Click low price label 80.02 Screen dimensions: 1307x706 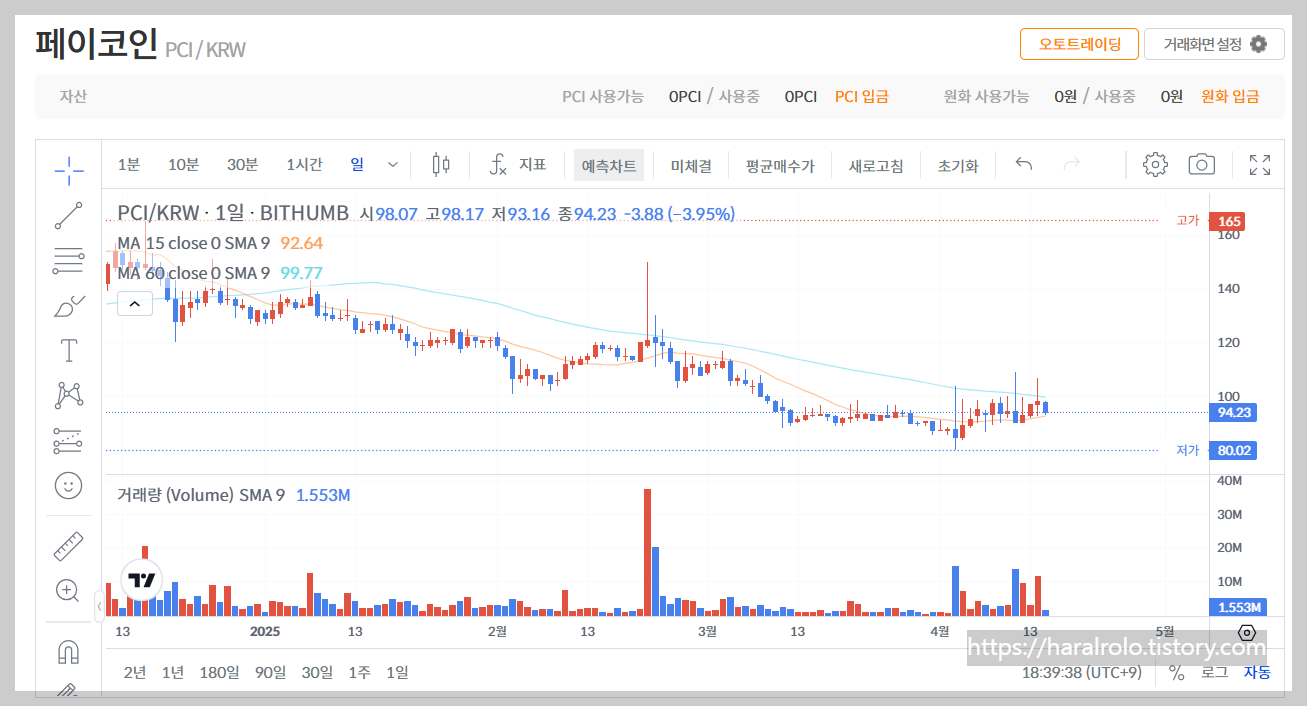1234,451
